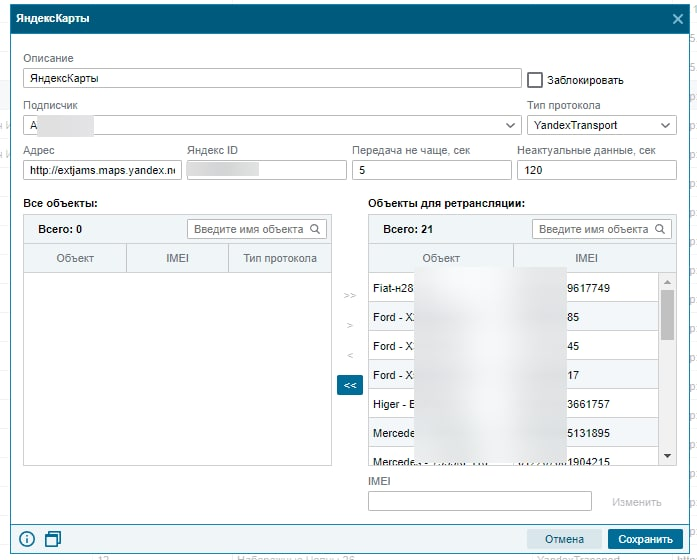
Task: Click the >> move-all-right arrow
Action: pyautogui.click(x=350, y=296)
